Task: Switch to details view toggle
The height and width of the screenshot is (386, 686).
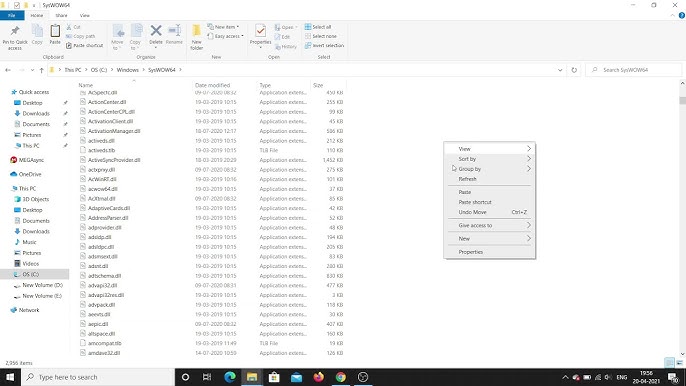Action: click(x=669, y=363)
